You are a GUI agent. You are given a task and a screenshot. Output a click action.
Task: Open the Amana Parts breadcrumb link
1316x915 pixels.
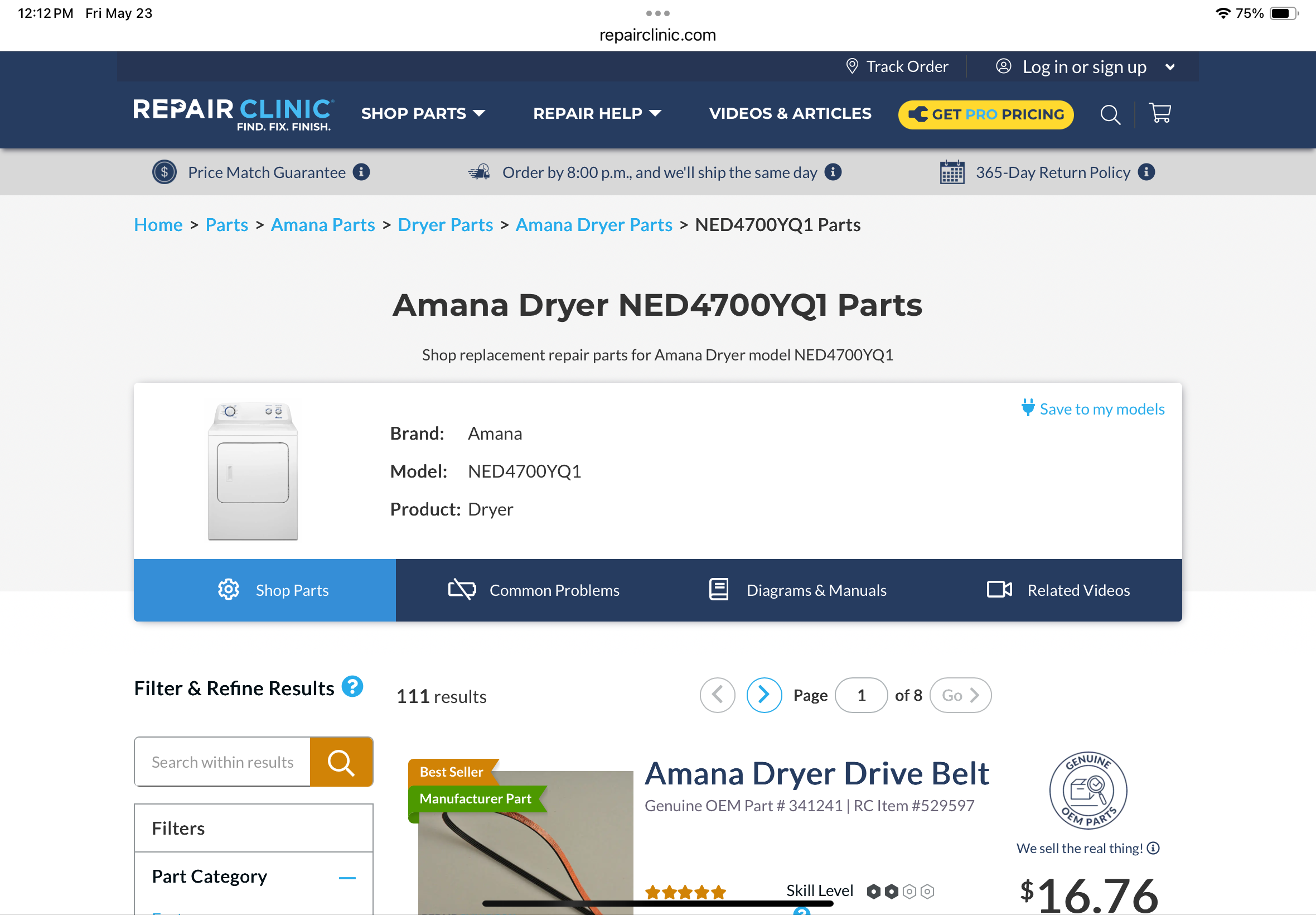323,225
